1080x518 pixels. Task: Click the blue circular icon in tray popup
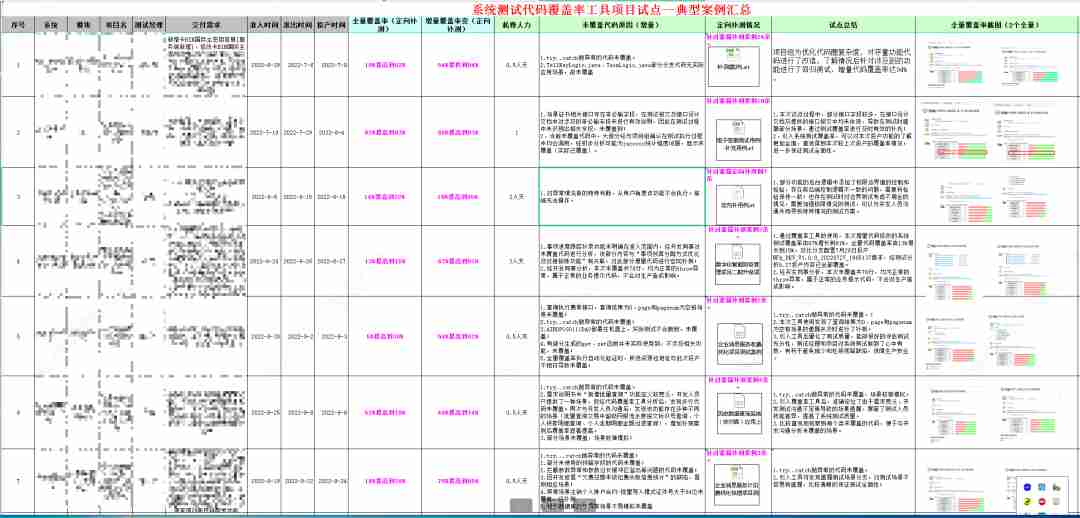click(1026, 486)
